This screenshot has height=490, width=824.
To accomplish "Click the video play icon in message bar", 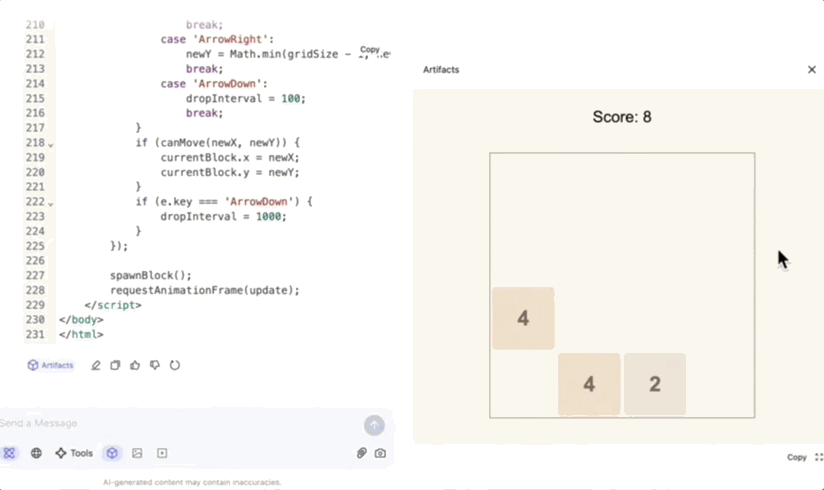I will coord(162,453).
